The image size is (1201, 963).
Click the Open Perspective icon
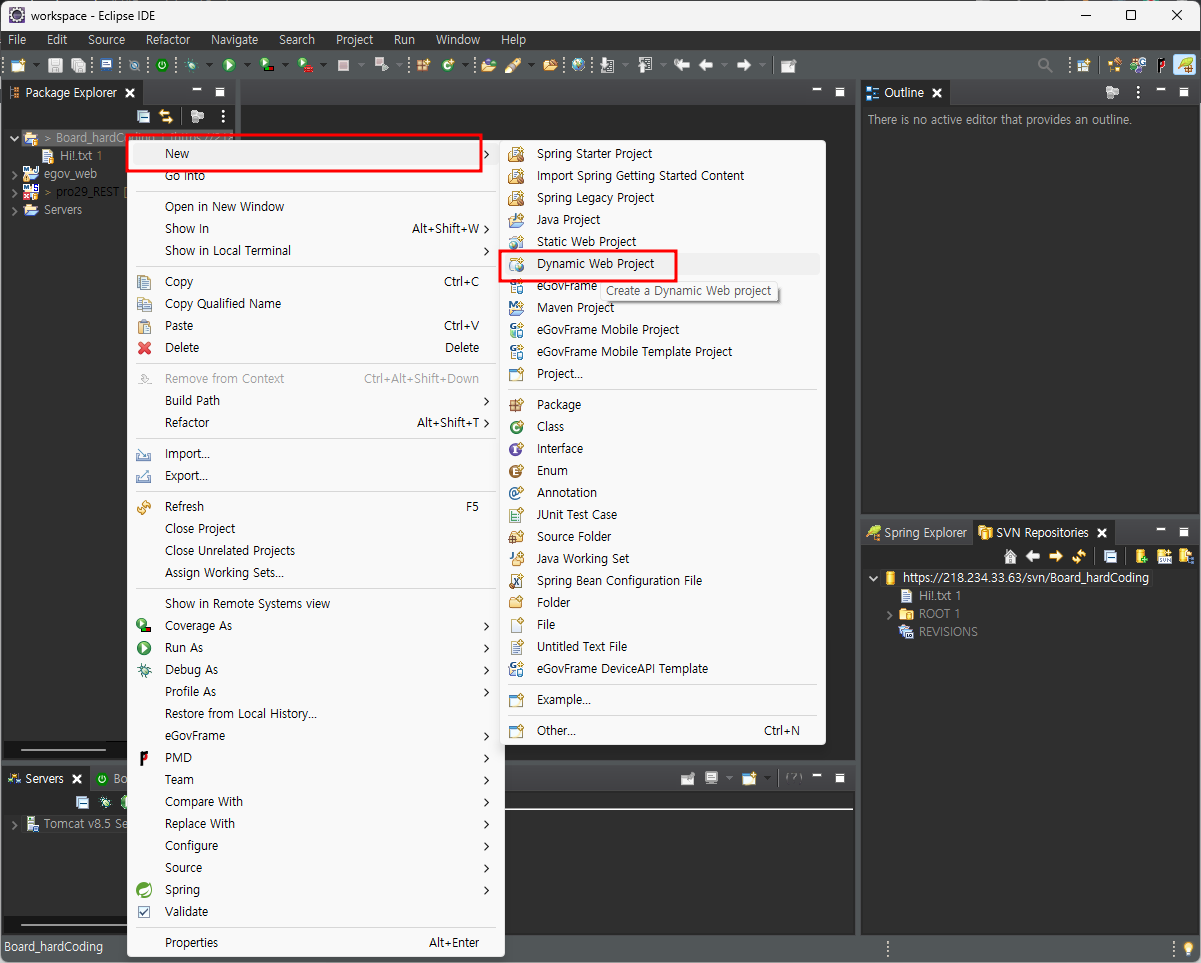tap(1084, 65)
